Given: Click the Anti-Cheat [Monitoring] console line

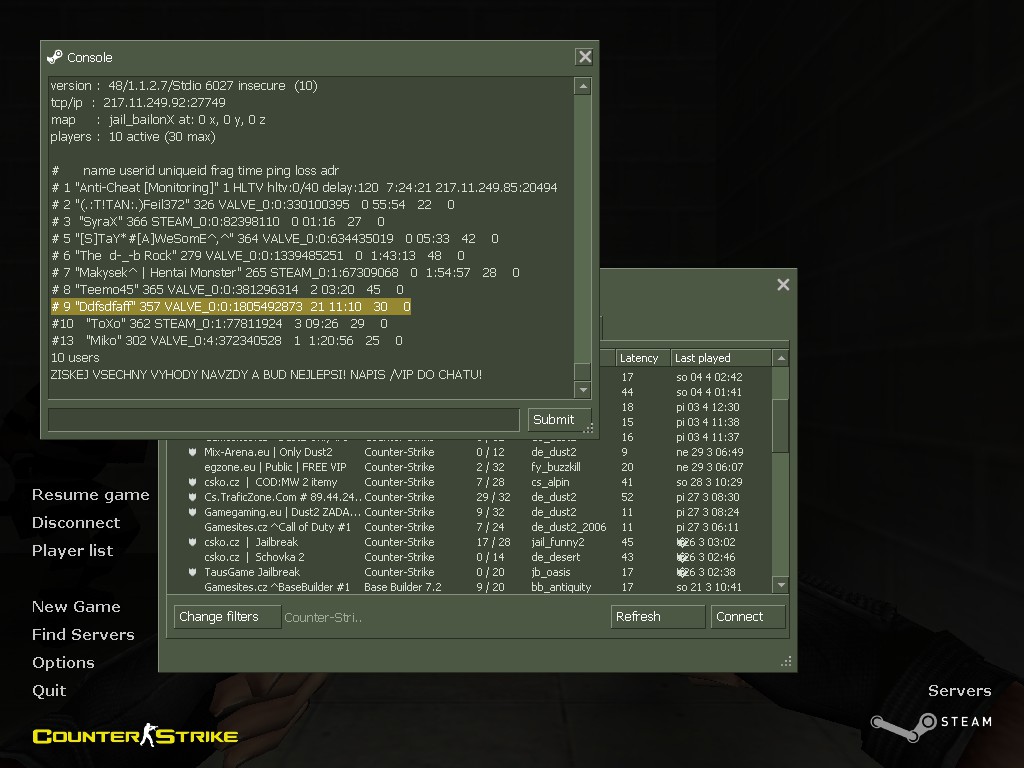Looking at the screenshot, I should click(x=304, y=188).
